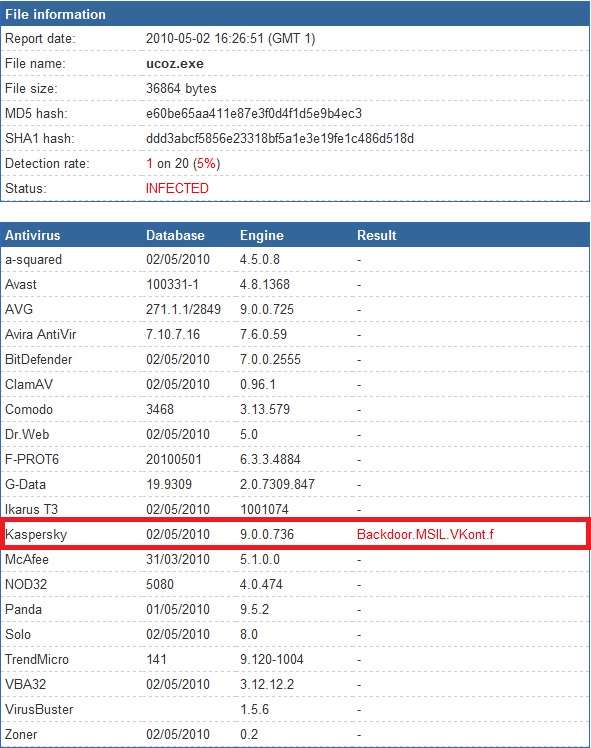Click the Backdoor.MSIL.VKont.f detection result
Image resolution: width=591 pixels, height=748 pixels.
[425, 534]
